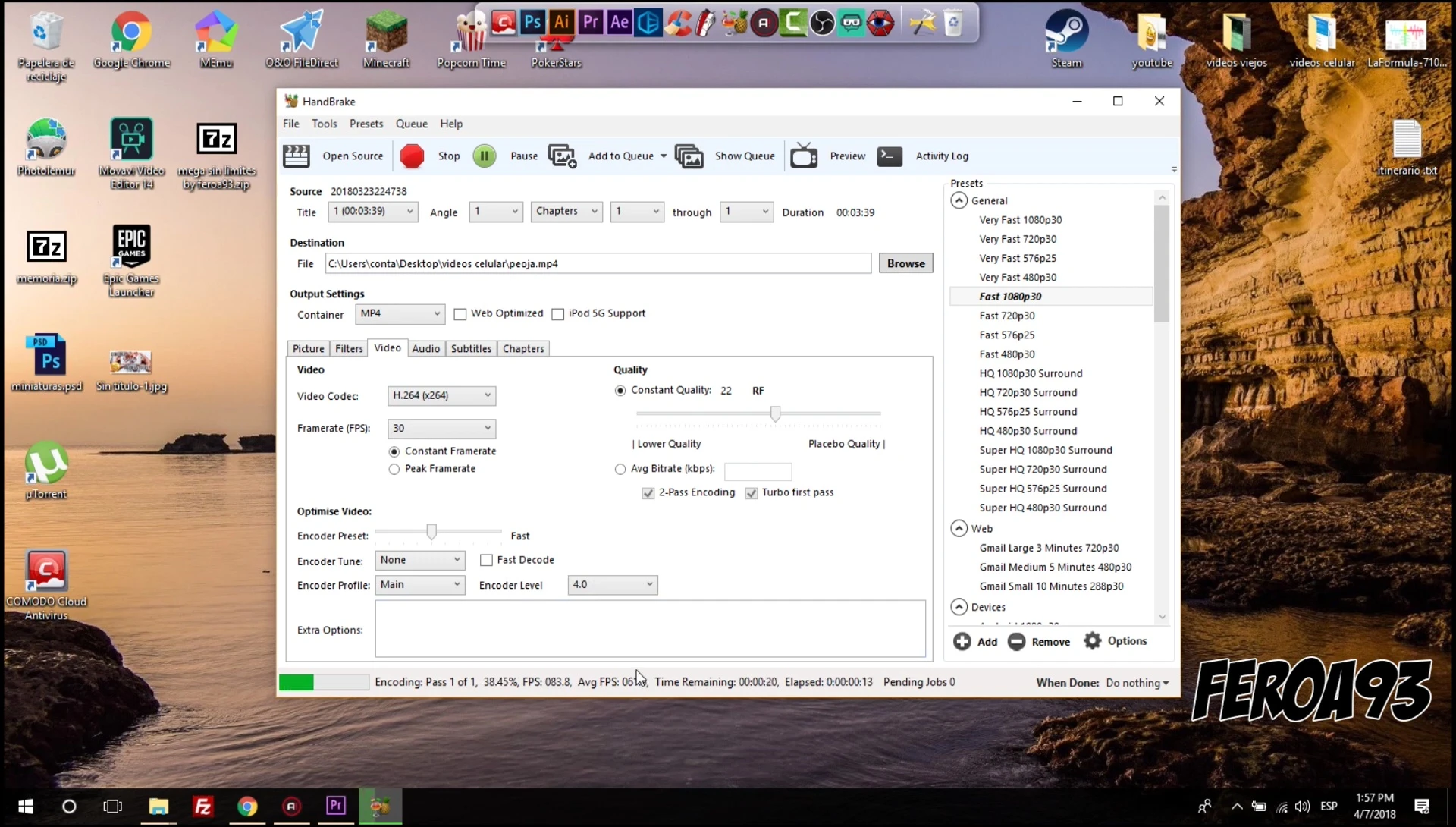Open the Steam desktop shortcut
The width and height of the screenshot is (1456, 827).
1066,39
